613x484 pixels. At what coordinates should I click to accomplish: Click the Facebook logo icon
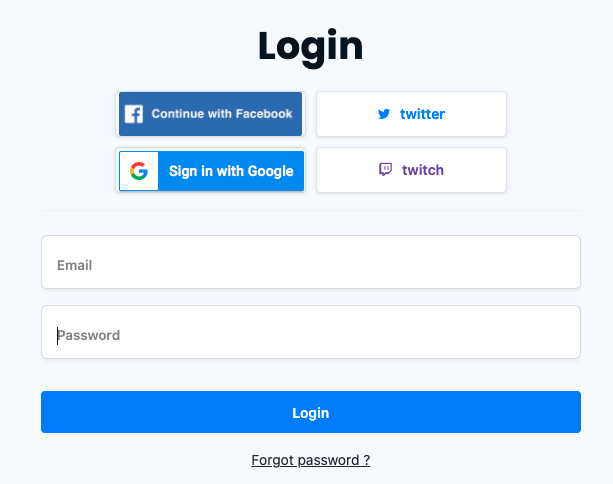pyautogui.click(x=134, y=114)
